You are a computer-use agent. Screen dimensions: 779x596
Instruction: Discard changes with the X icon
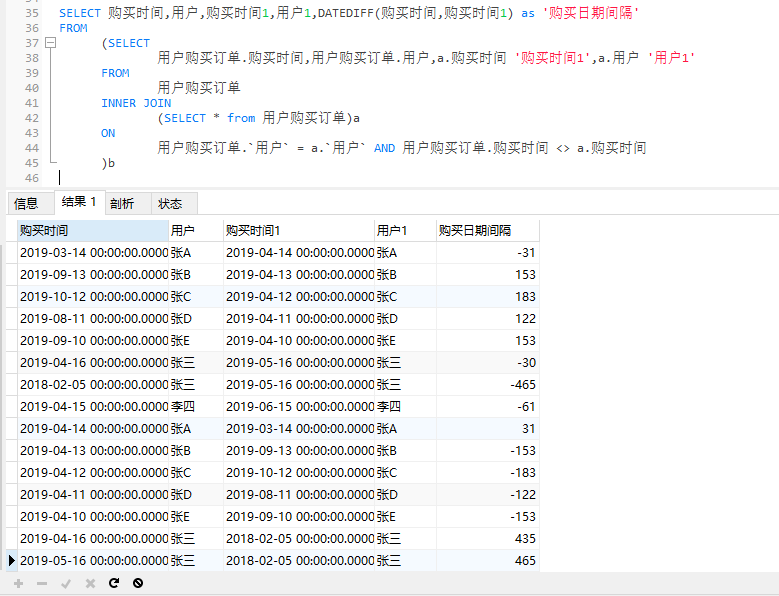tap(90, 583)
